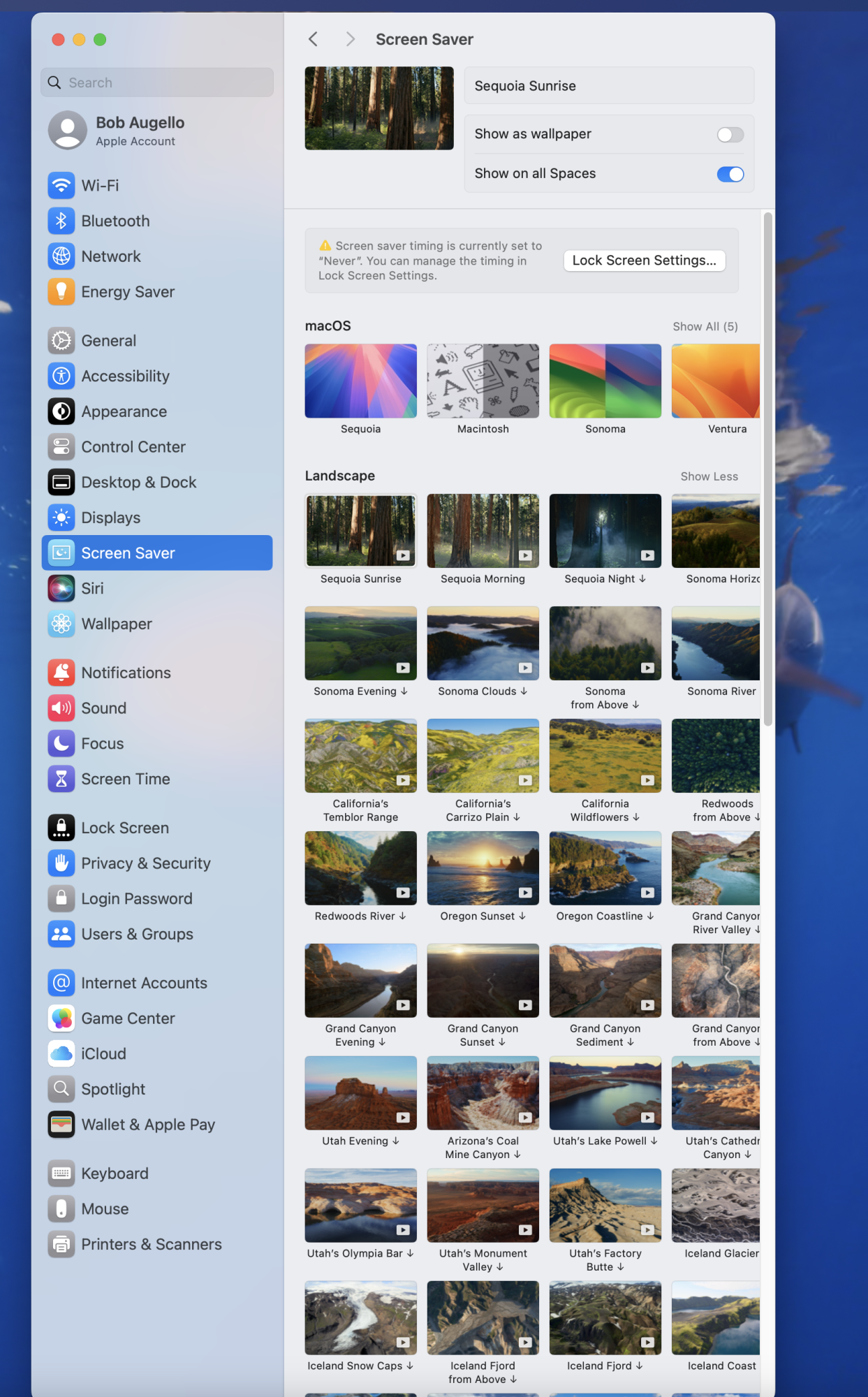Click Show All (5) for macOS

point(705,326)
